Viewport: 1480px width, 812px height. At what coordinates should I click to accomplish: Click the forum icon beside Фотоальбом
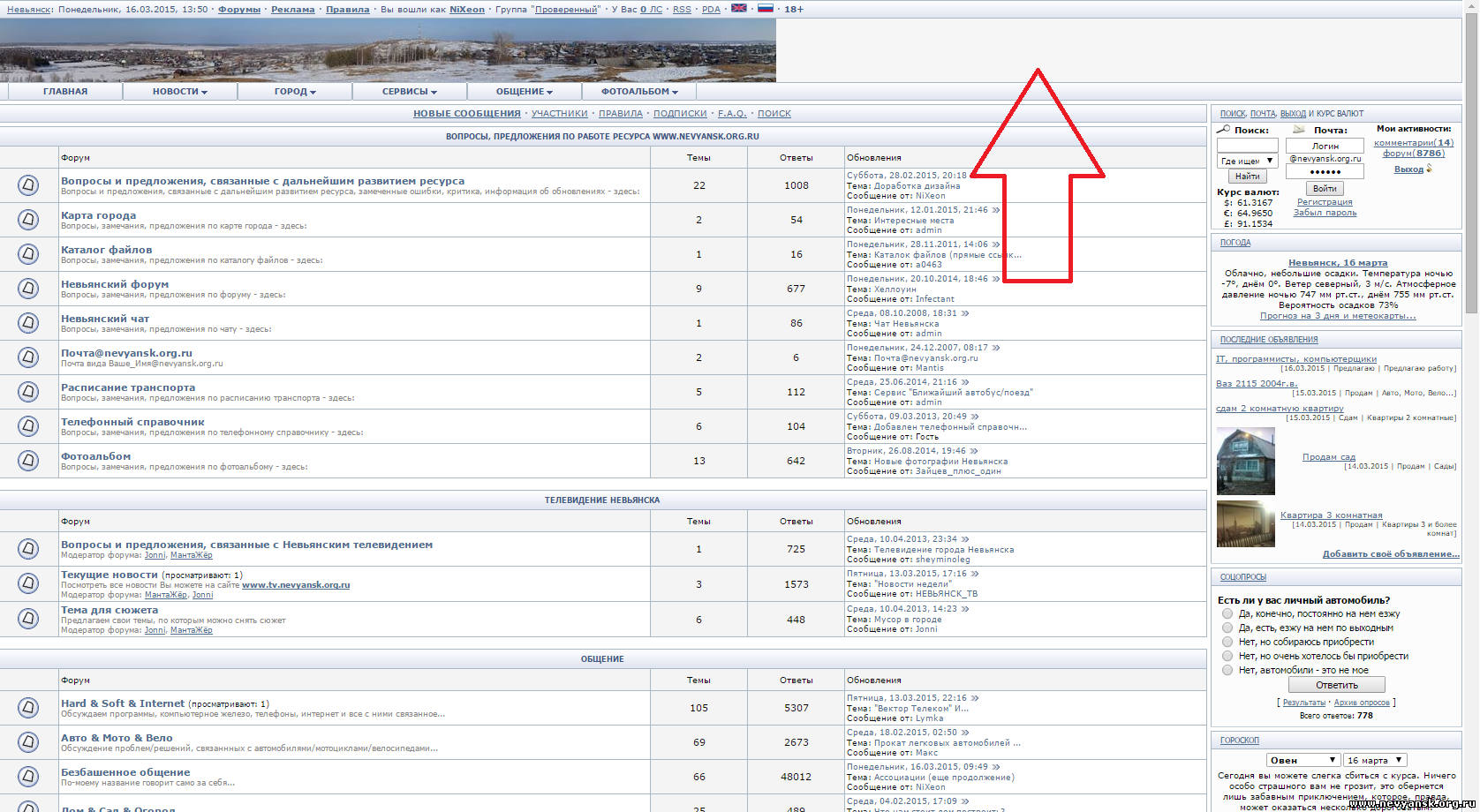pos(28,461)
